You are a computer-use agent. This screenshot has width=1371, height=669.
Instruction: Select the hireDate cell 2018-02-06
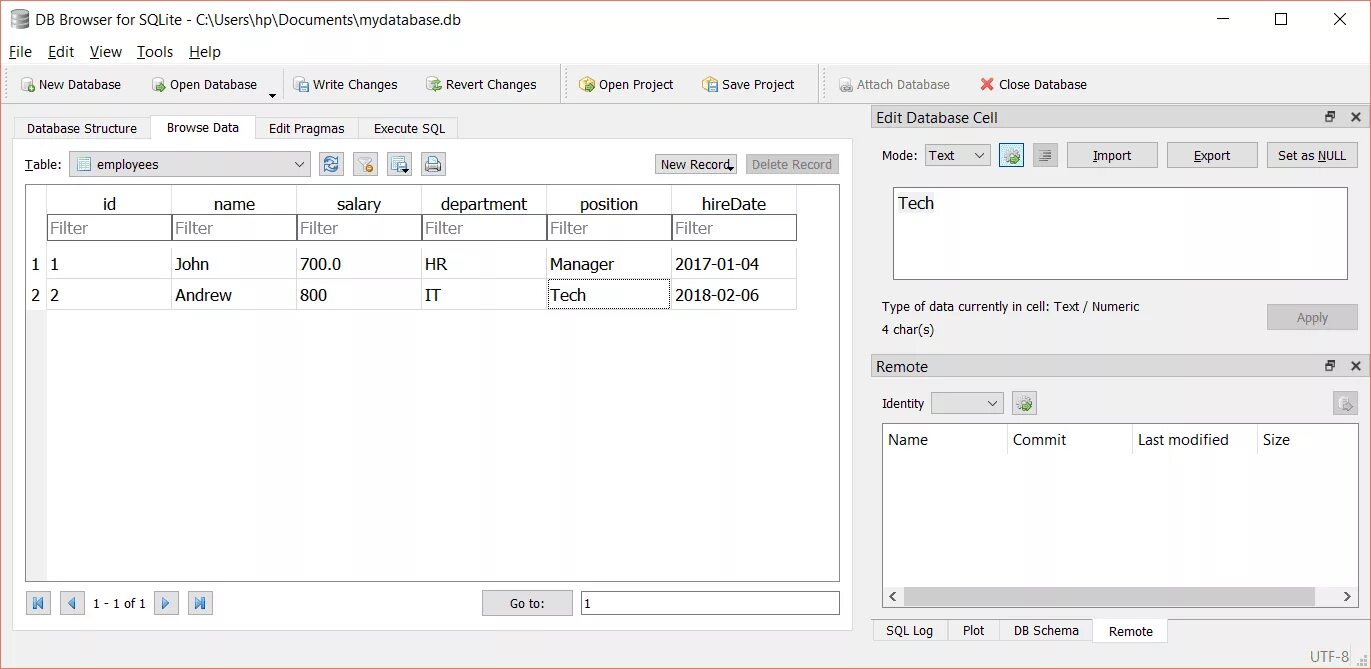(x=734, y=295)
